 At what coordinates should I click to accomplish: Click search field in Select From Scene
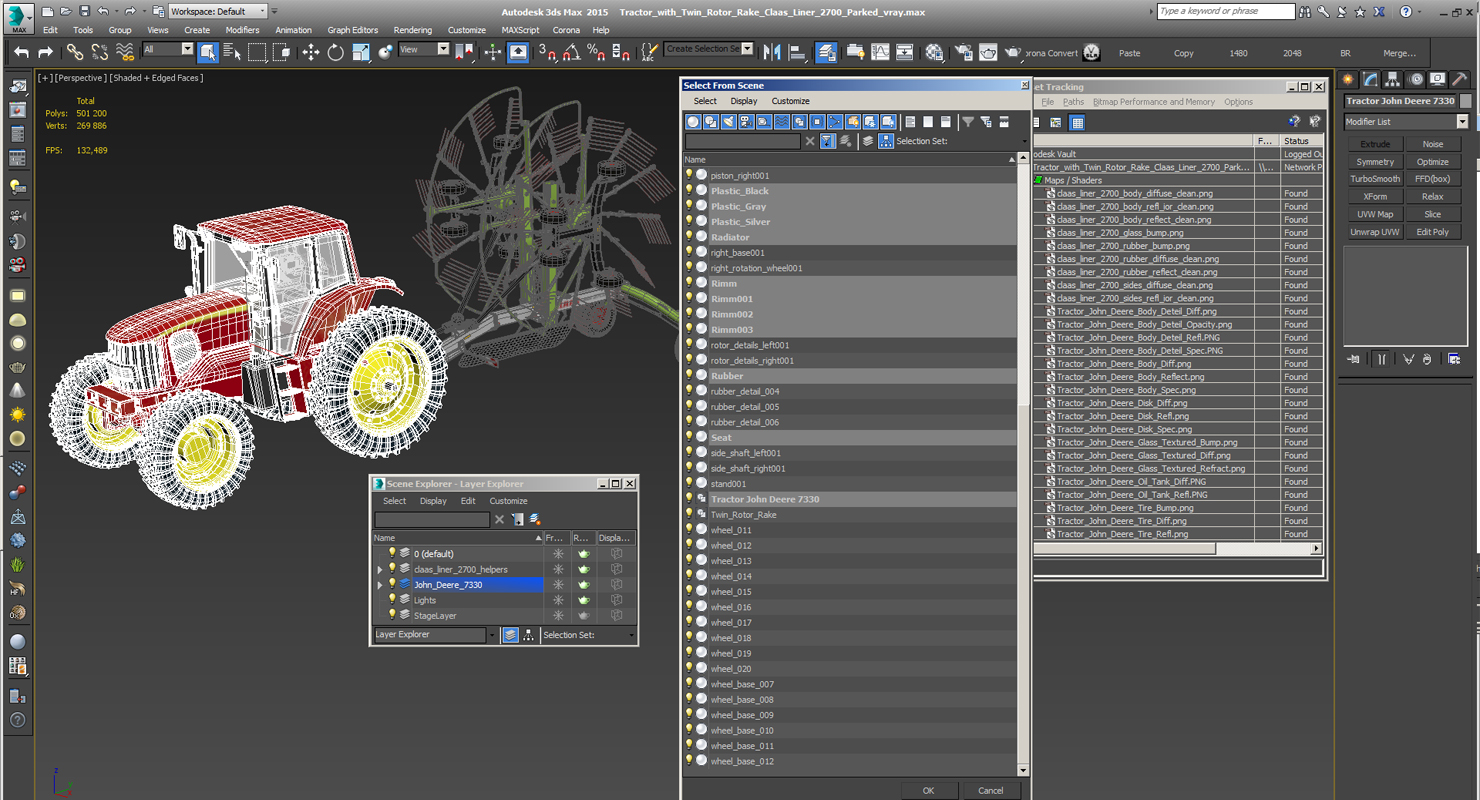[x=742, y=141]
